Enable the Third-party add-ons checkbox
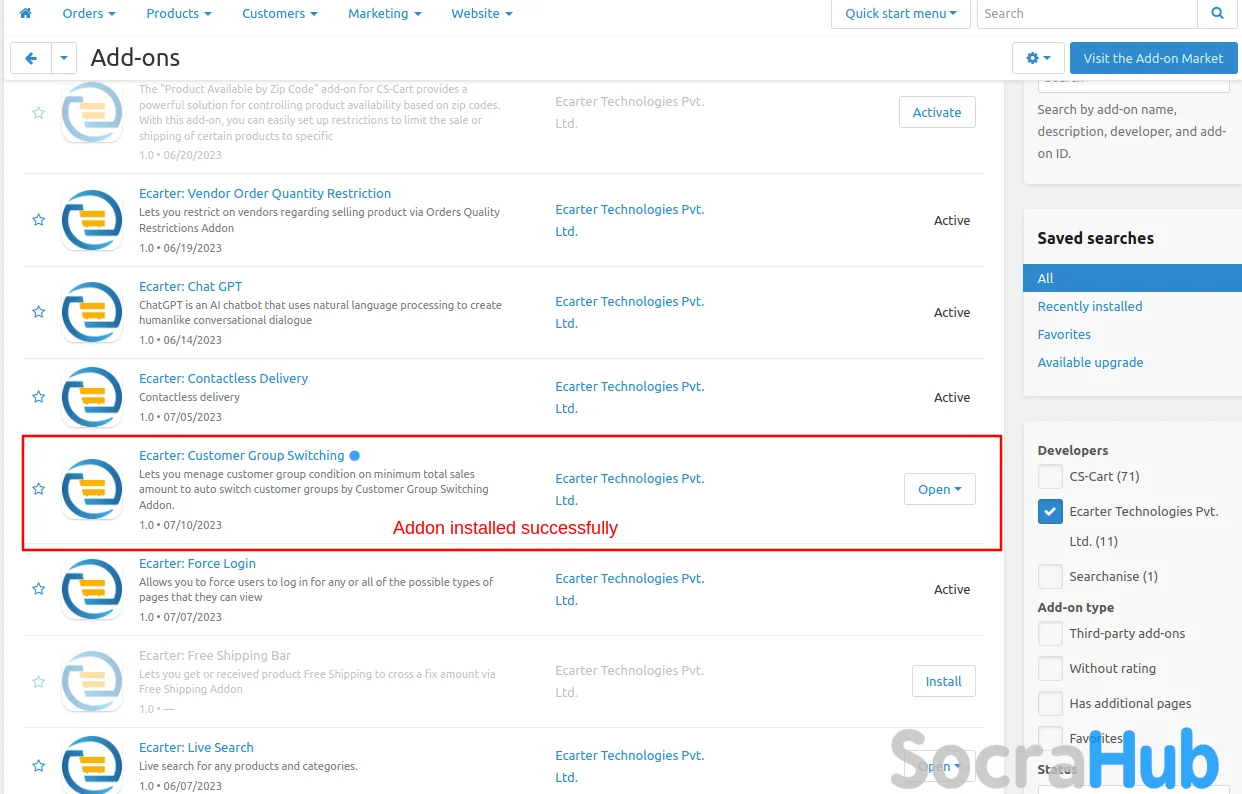Screen dimensions: 1242x794 (x=1050, y=634)
